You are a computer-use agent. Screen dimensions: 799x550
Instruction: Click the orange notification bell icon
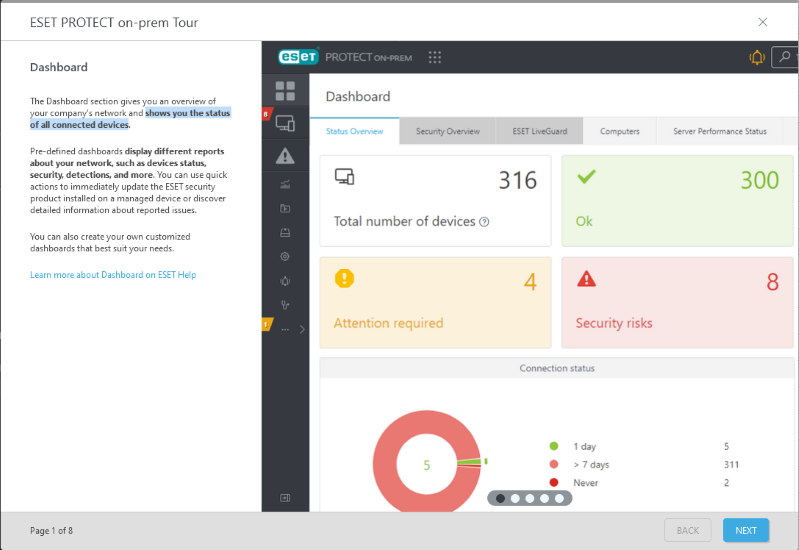tap(757, 57)
